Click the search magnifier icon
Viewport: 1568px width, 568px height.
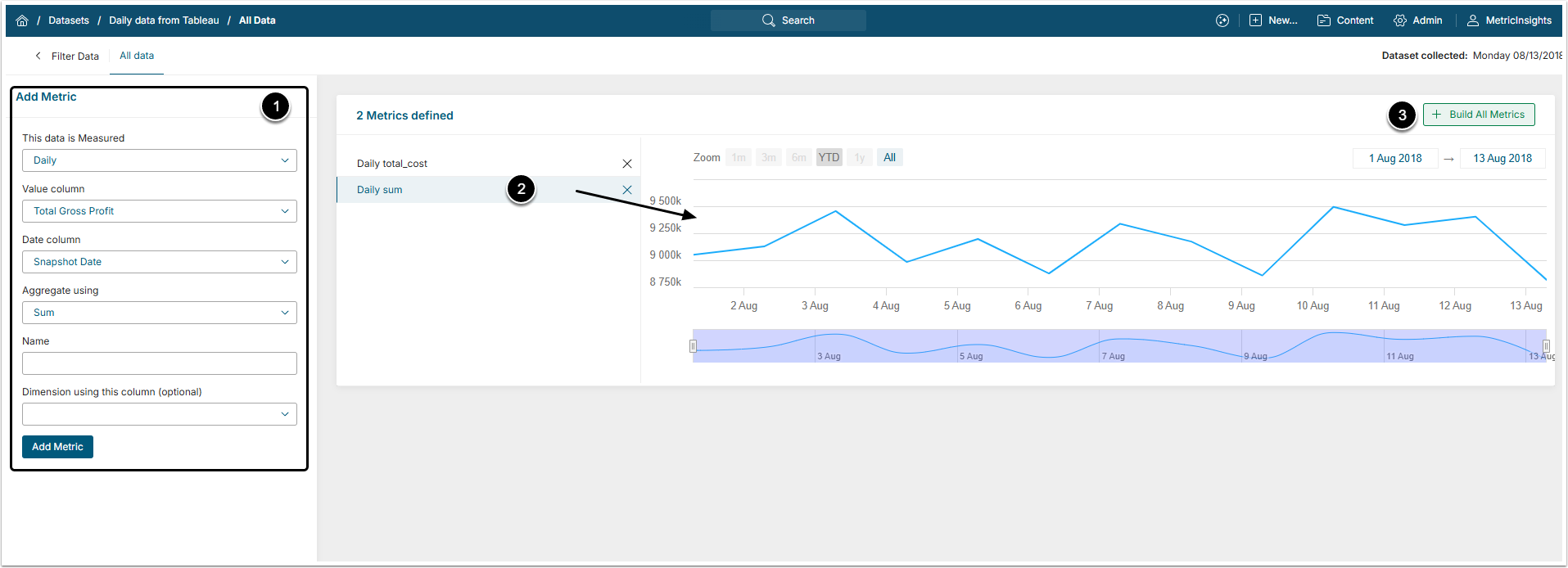pyautogui.click(x=768, y=20)
